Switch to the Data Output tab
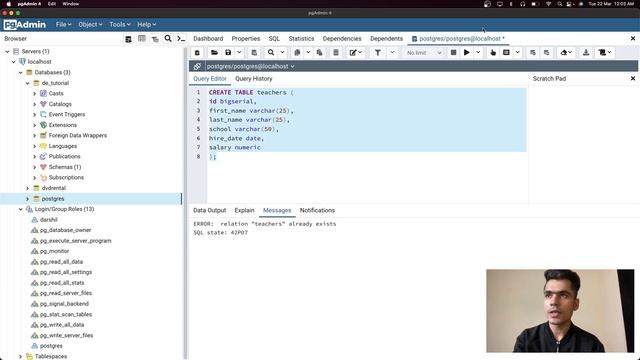Viewport: 640px width, 360px height. tap(209, 211)
